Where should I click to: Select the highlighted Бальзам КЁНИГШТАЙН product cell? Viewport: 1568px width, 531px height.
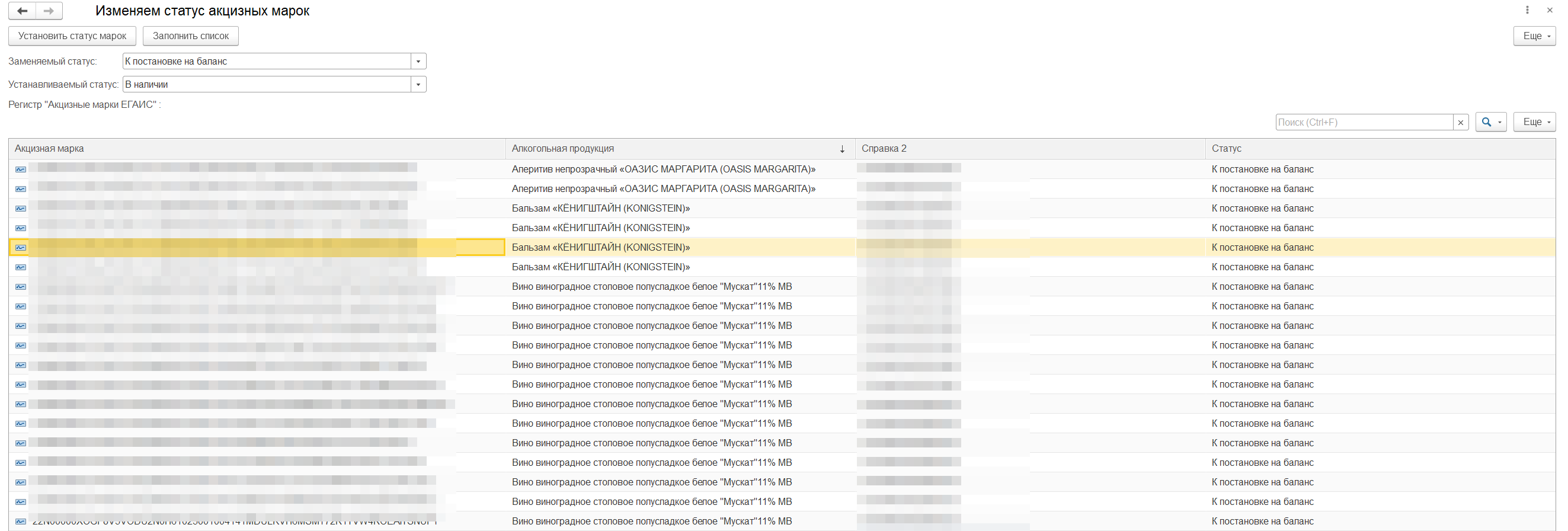[x=680, y=248]
